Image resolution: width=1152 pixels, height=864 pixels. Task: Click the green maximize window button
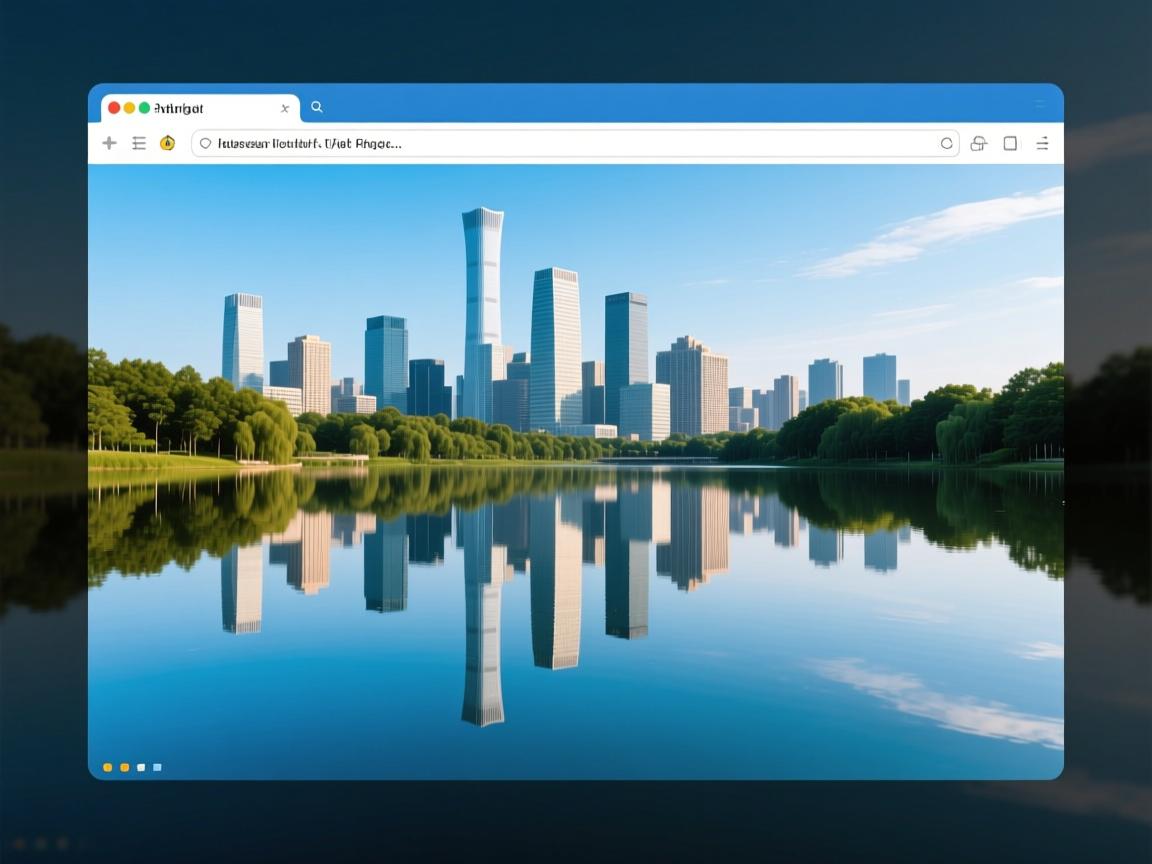(x=144, y=108)
